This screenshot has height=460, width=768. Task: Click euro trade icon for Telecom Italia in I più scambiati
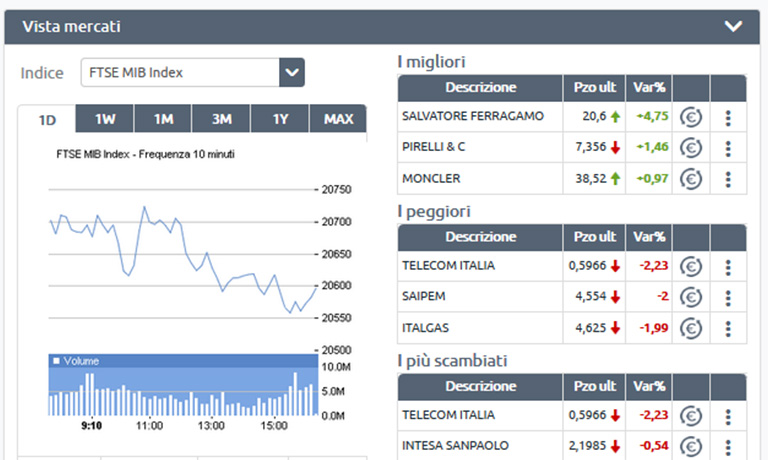tap(691, 416)
